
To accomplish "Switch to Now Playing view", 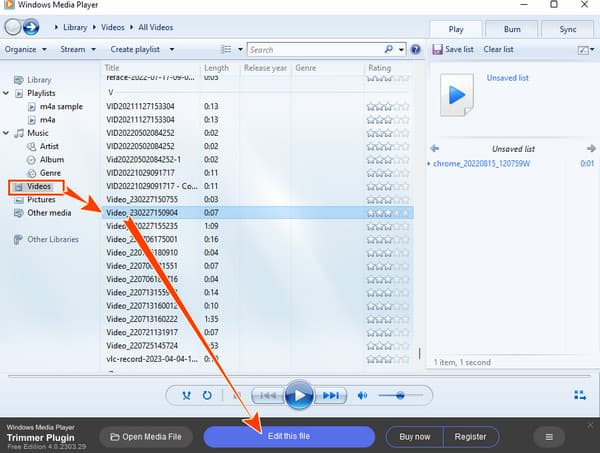I will pyautogui.click(x=581, y=395).
